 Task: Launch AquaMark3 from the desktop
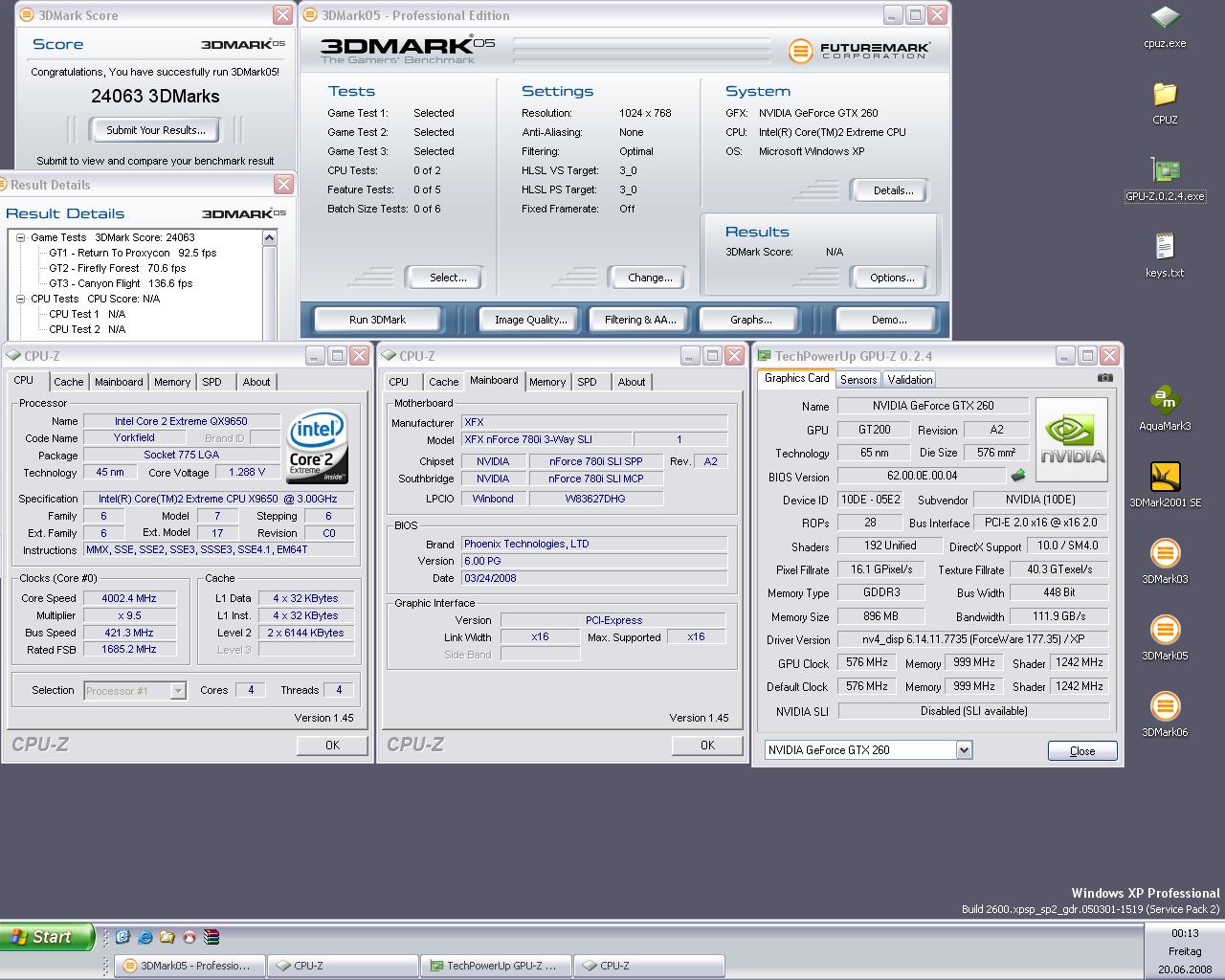[1165, 401]
